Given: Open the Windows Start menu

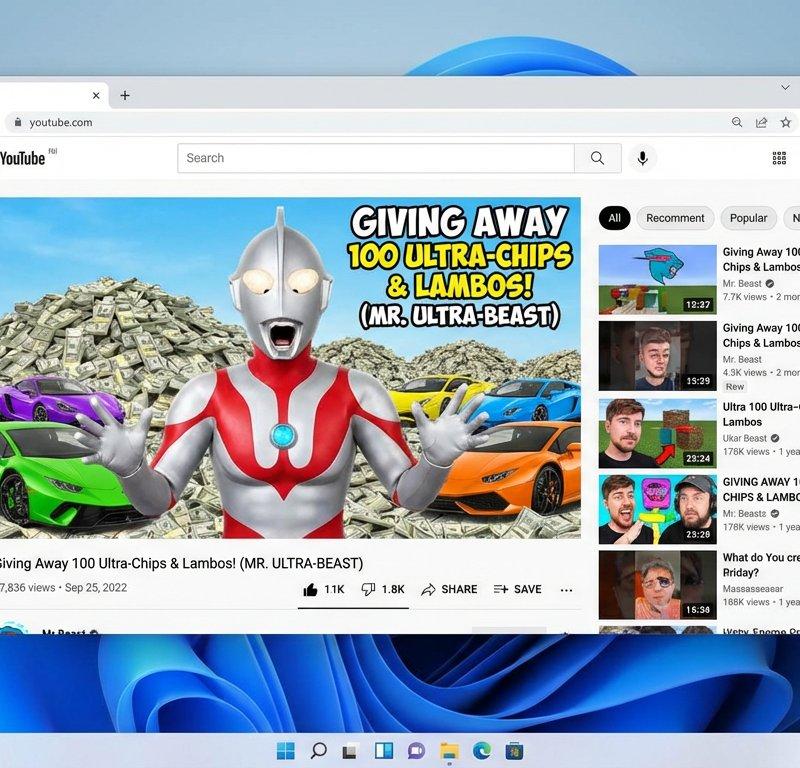Looking at the screenshot, I should click(286, 751).
